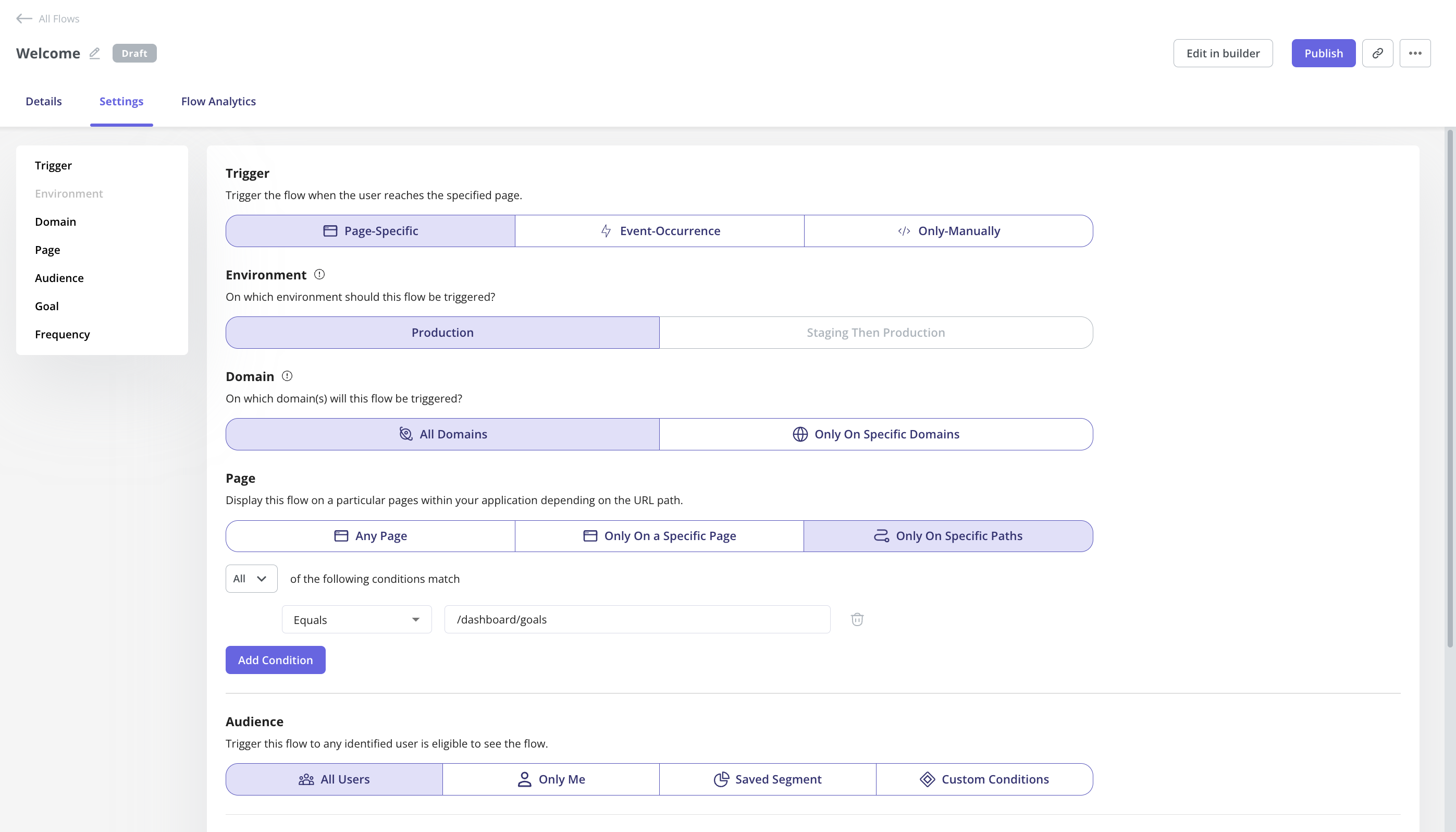Switch environment to Staging Then Production

[875, 332]
